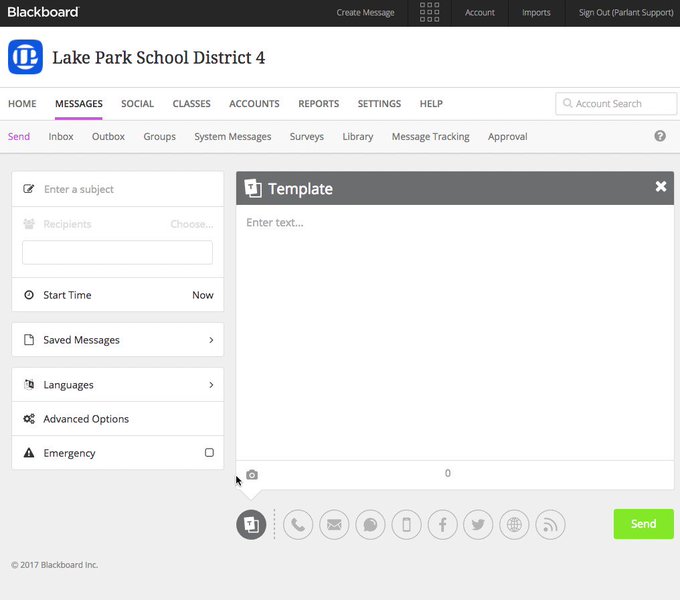The width and height of the screenshot is (680, 600).
Task: Open Account link in top bar
Action: pyautogui.click(x=480, y=13)
